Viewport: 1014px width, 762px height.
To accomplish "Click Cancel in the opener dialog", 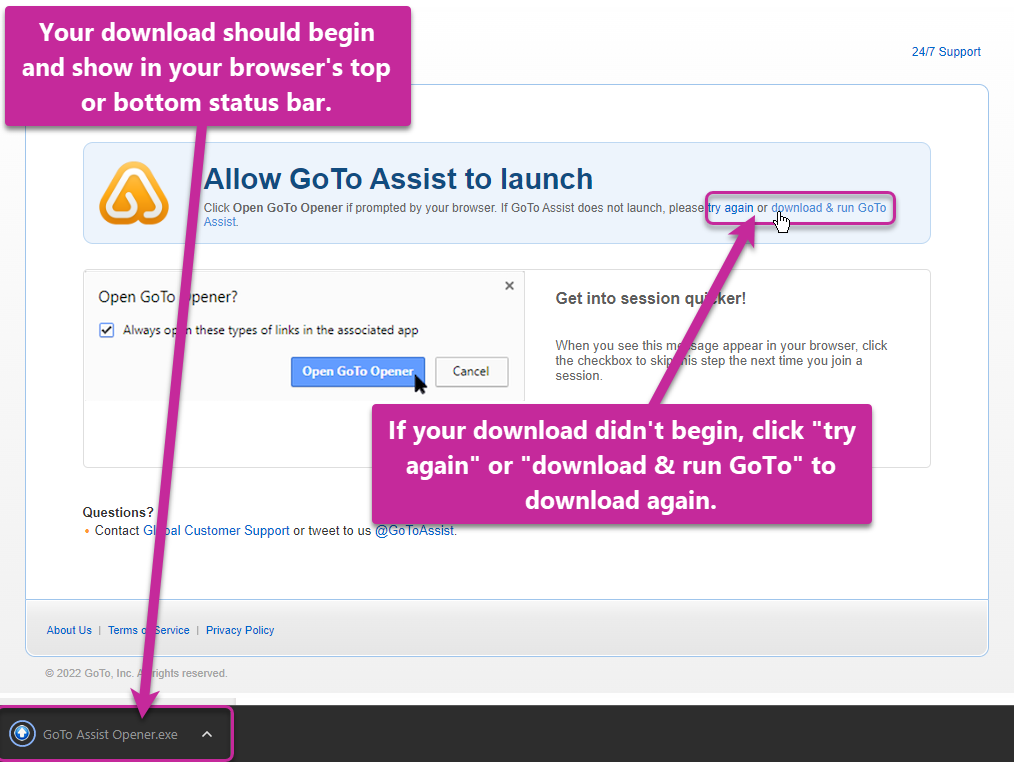I will point(471,371).
